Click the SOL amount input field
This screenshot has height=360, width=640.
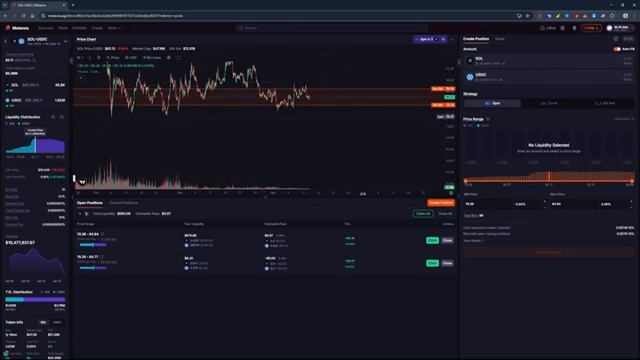tap(549, 61)
